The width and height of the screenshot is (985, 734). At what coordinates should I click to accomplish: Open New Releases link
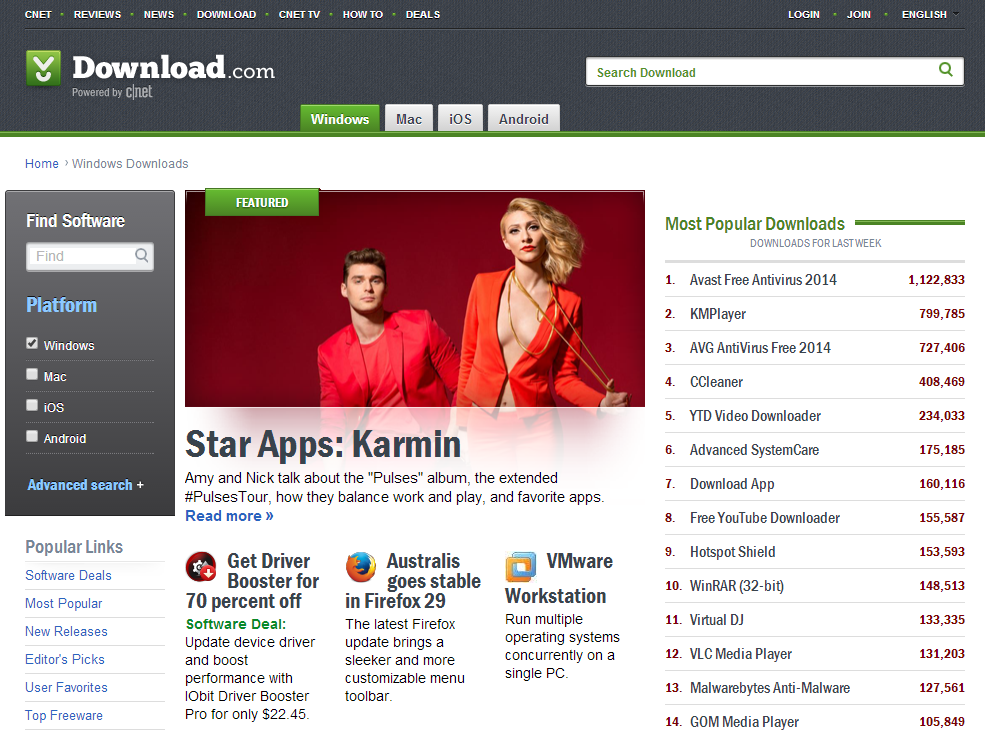pos(66,631)
